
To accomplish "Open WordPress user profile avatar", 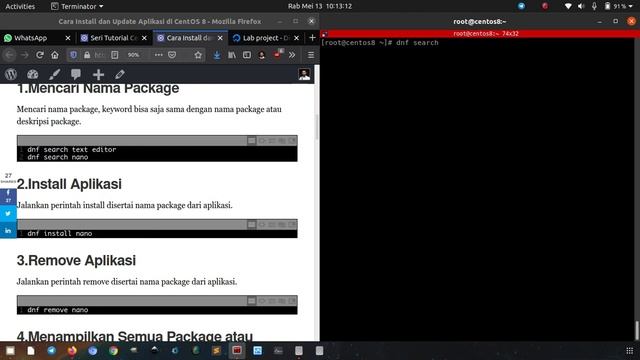I will point(304,74).
